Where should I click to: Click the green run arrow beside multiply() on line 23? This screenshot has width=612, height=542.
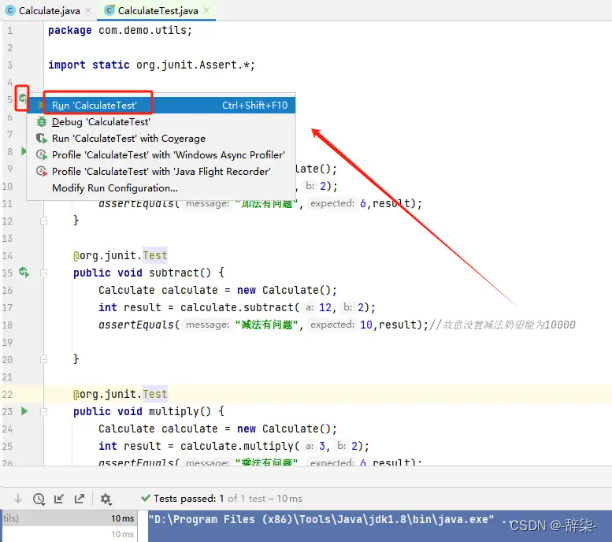point(24,411)
